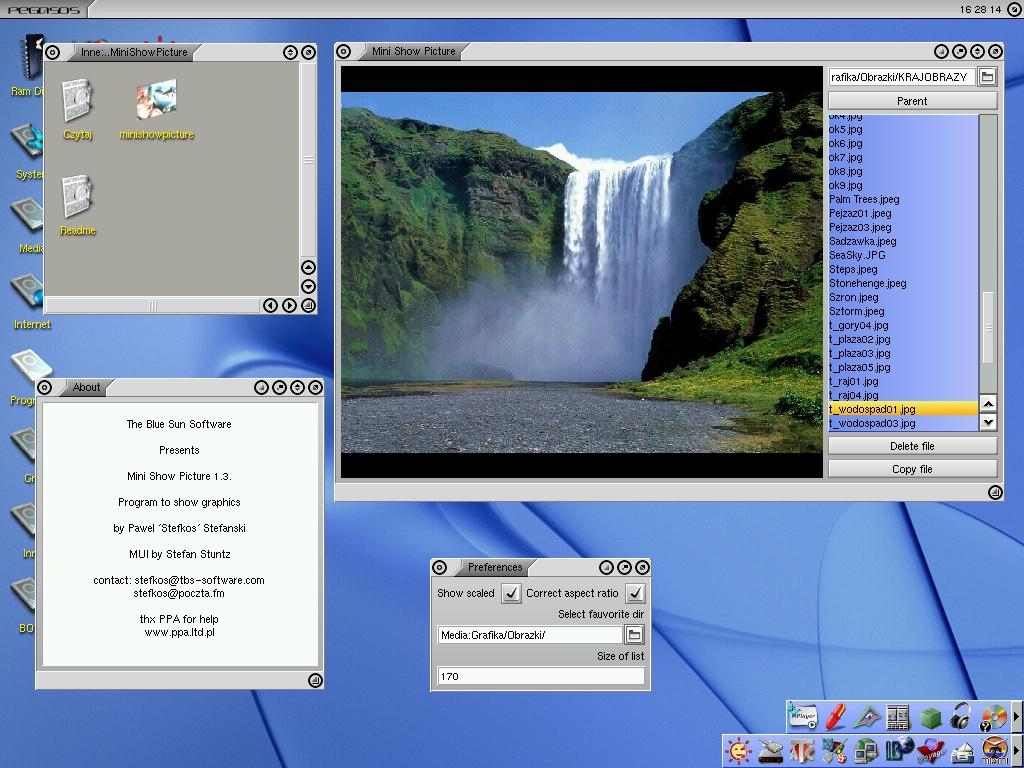Click the file list scroll up arrow
The image size is (1024, 768).
click(x=989, y=404)
